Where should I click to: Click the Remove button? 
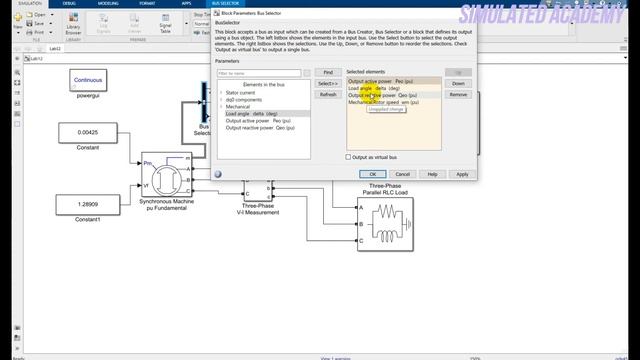[x=458, y=95]
